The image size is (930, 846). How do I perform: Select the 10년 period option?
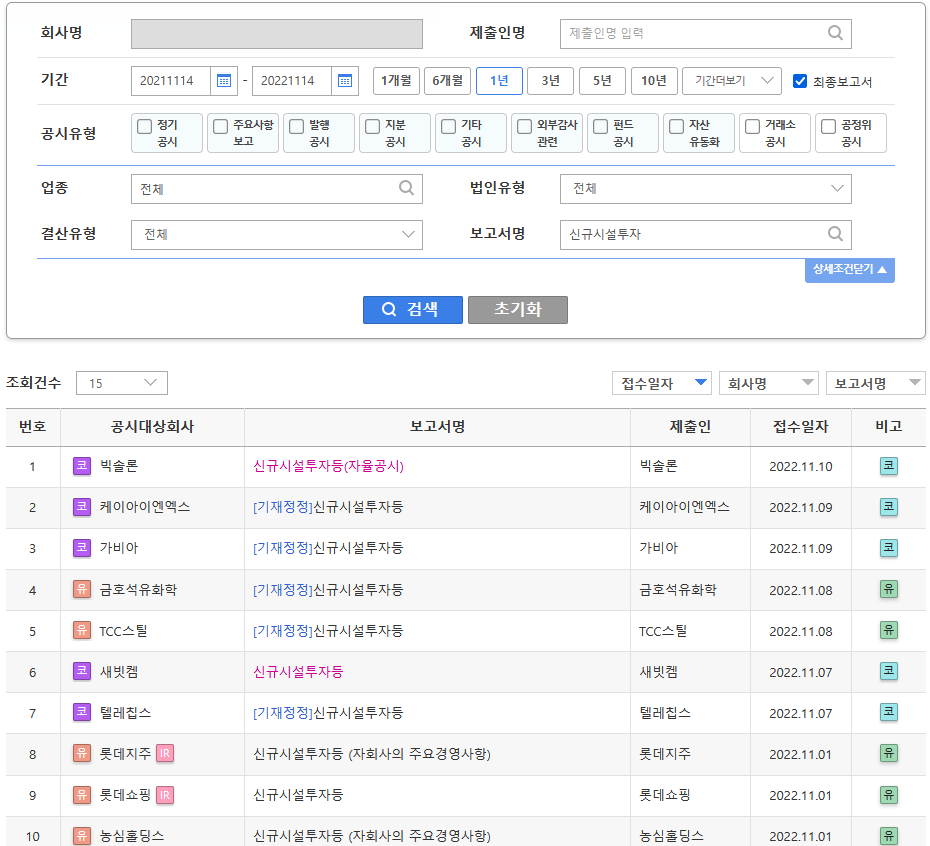[654, 81]
